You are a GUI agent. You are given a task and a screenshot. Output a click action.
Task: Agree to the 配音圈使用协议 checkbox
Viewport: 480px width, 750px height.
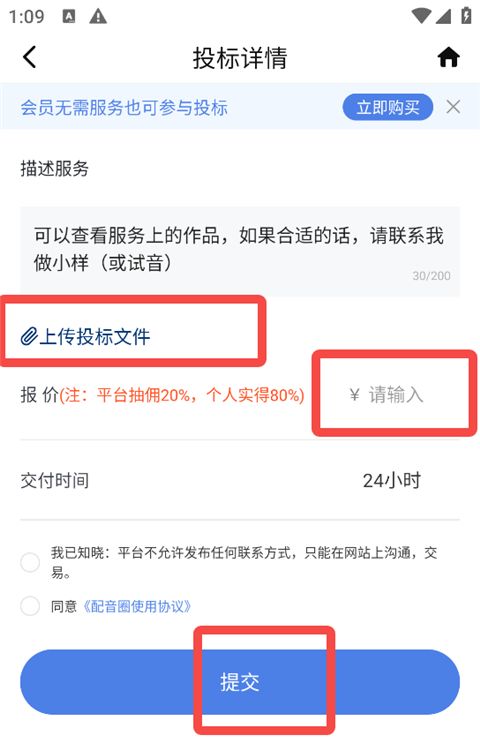click(30, 606)
